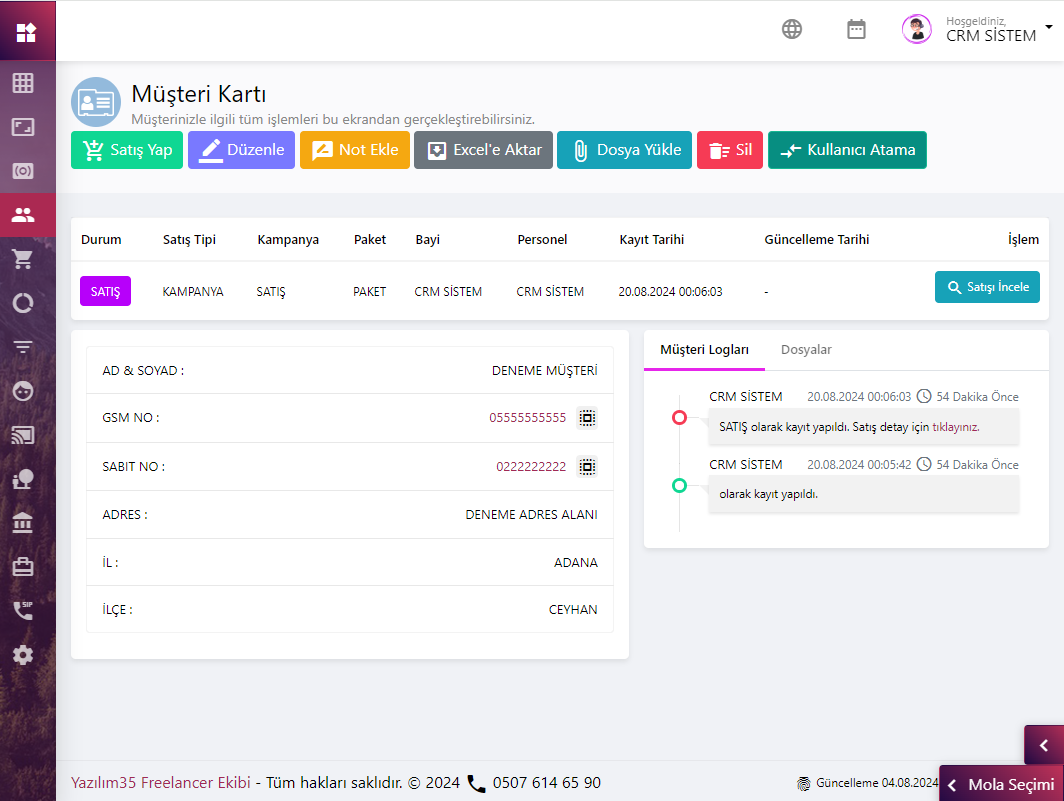Open the grid table icon in sidebar
Image resolution: width=1064 pixels, height=801 pixels.
coord(23,83)
